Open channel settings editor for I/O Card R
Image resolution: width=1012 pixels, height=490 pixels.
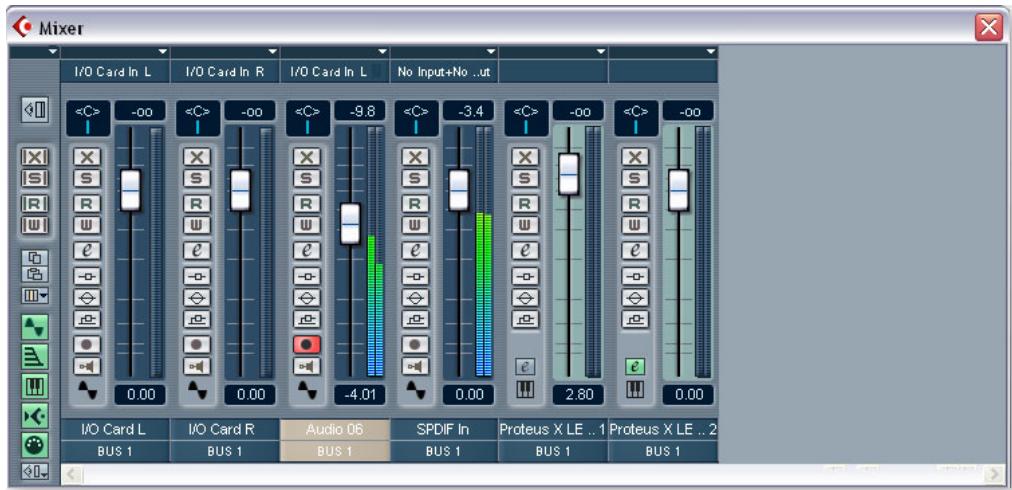(196, 250)
